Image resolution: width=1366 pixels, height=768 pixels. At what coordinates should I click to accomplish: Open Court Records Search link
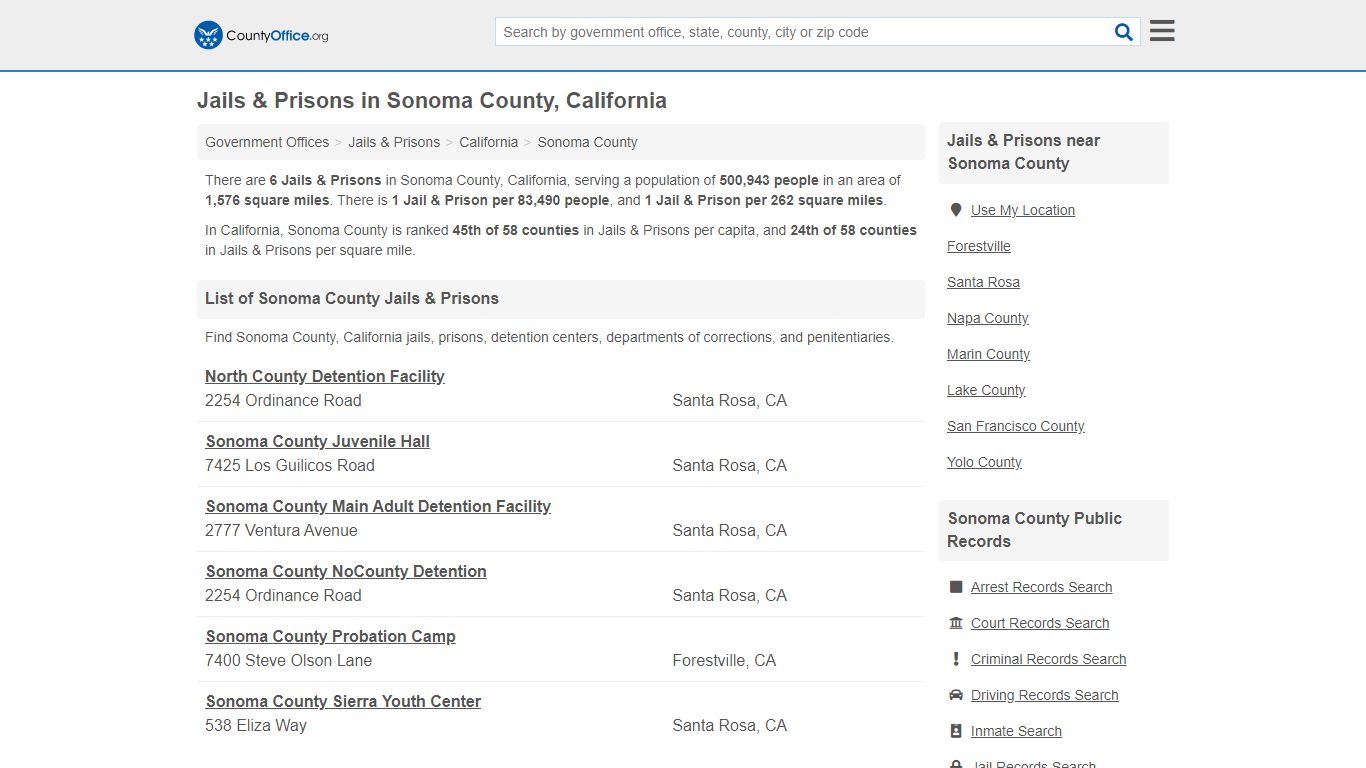(x=1040, y=623)
